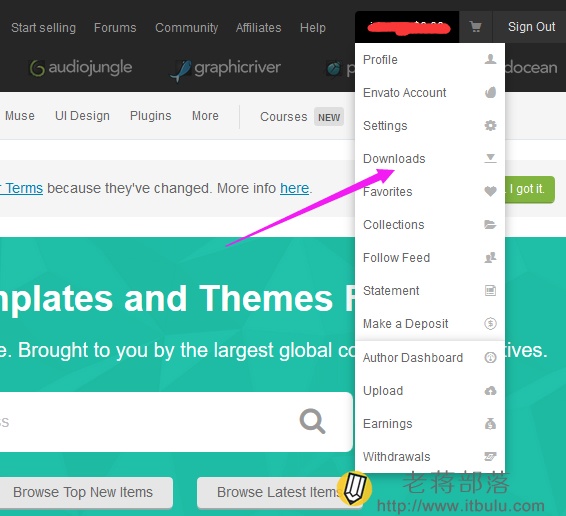Screen dimensions: 566x516
Task: Click the Sign Out button
Action: [x=531, y=27]
